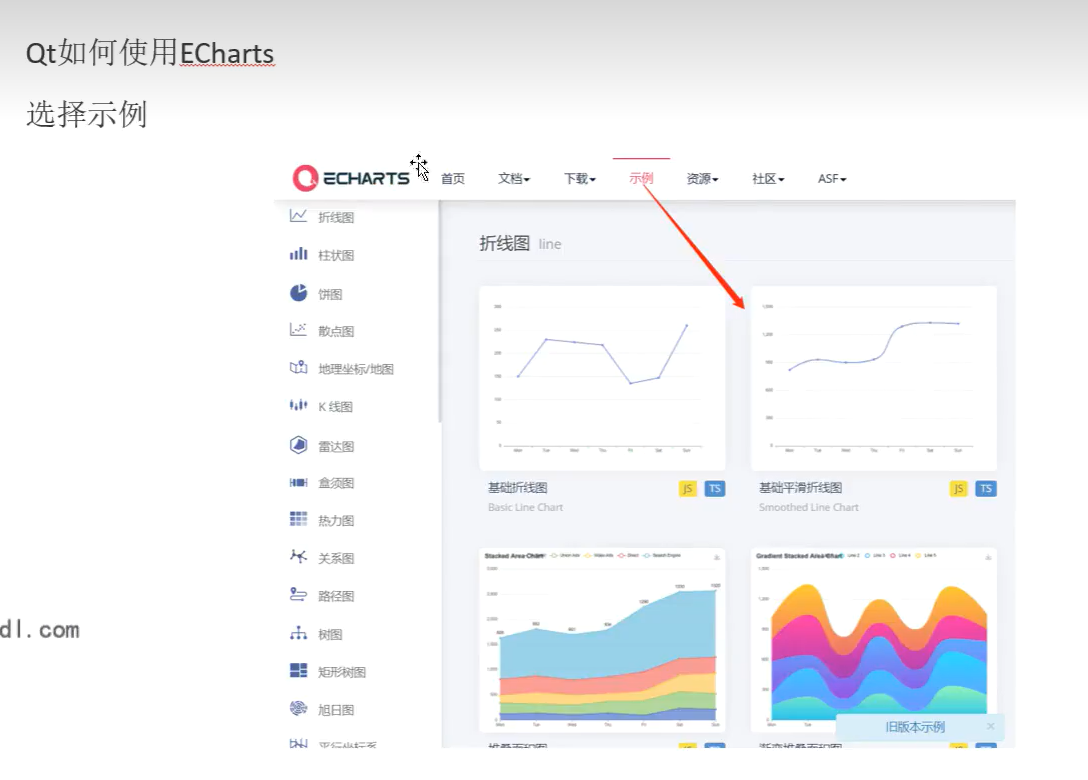This screenshot has width=1088, height=780.
Task: Click the 选择示例 subtitle text
Action: pos(87,114)
